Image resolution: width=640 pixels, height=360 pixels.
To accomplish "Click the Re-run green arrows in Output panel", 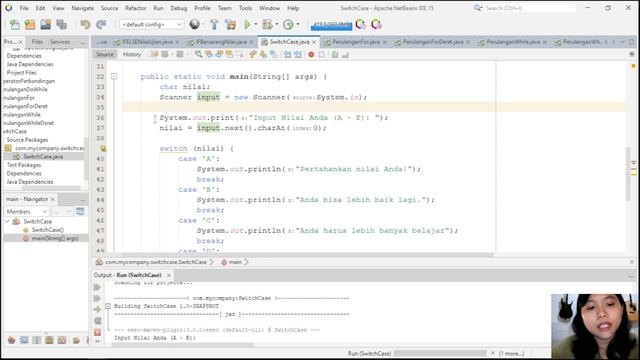I will (x=97, y=287).
